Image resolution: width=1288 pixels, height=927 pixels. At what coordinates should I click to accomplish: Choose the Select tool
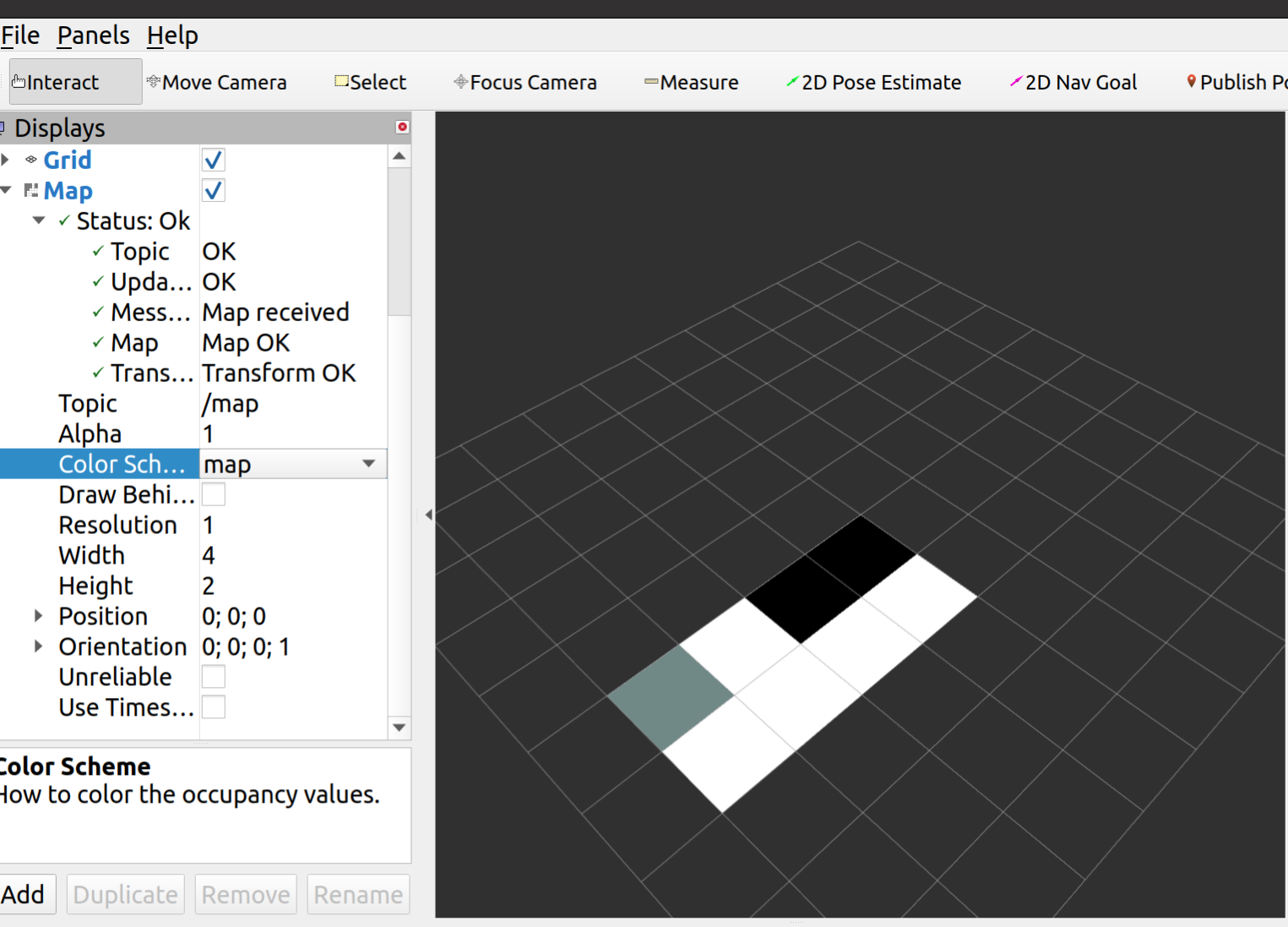pos(371,82)
